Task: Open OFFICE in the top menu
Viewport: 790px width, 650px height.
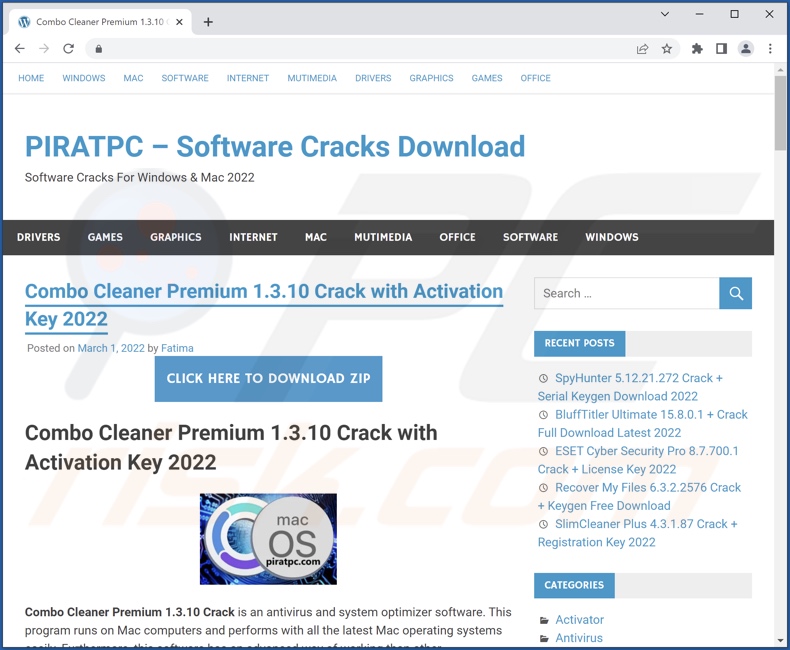Action: pos(536,78)
